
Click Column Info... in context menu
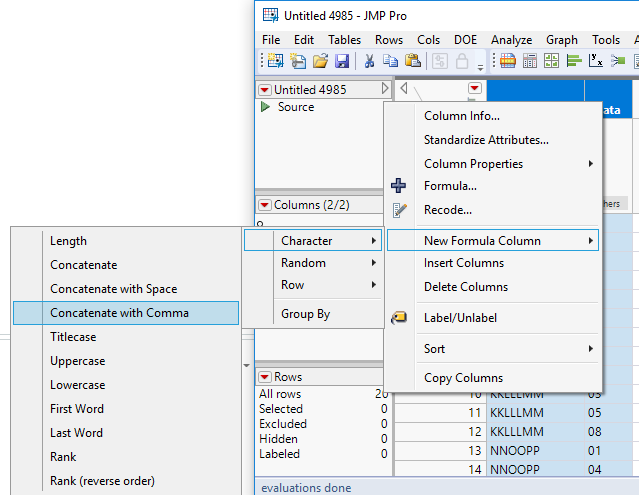(x=462, y=116)
